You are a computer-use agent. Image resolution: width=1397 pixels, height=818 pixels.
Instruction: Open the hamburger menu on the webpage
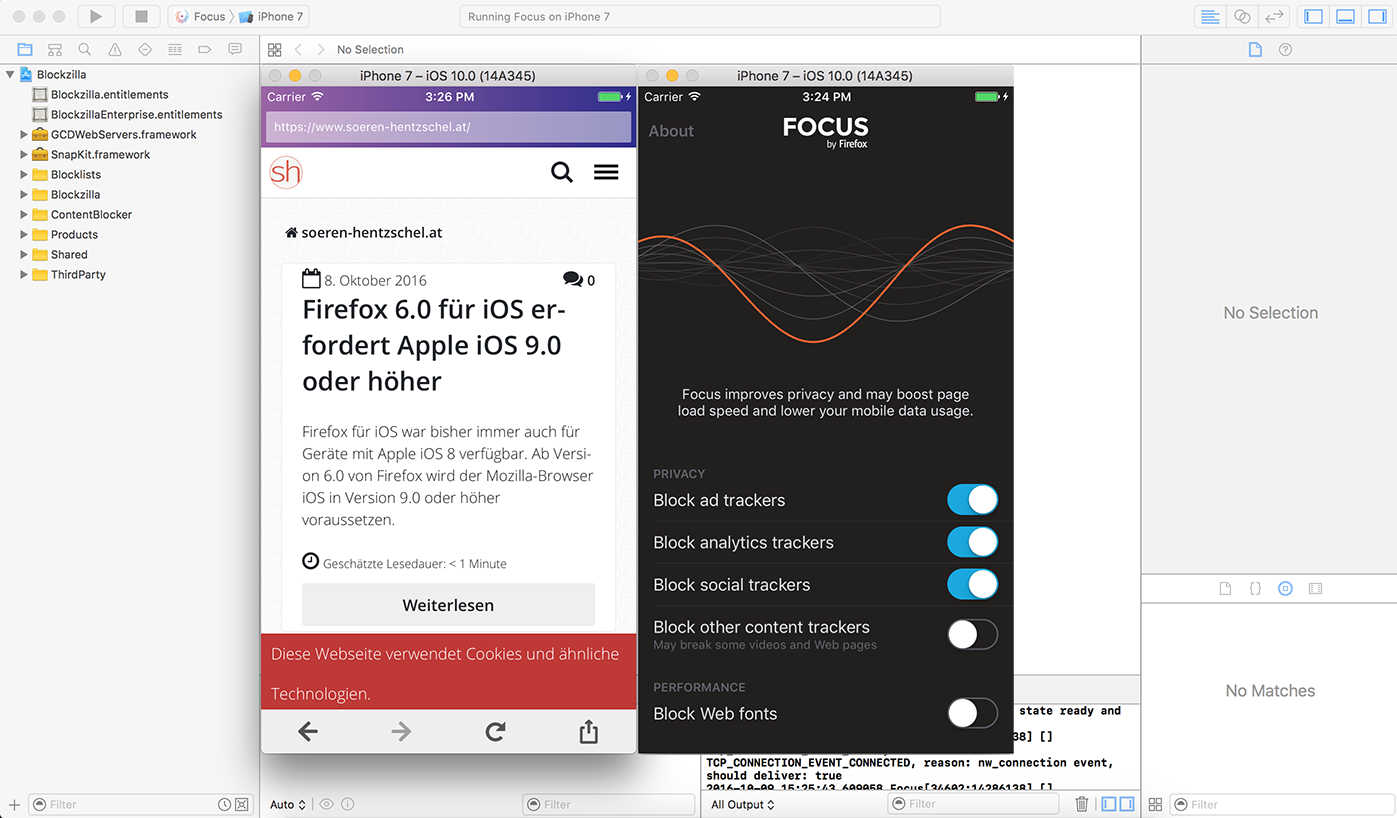click(606, 172)
